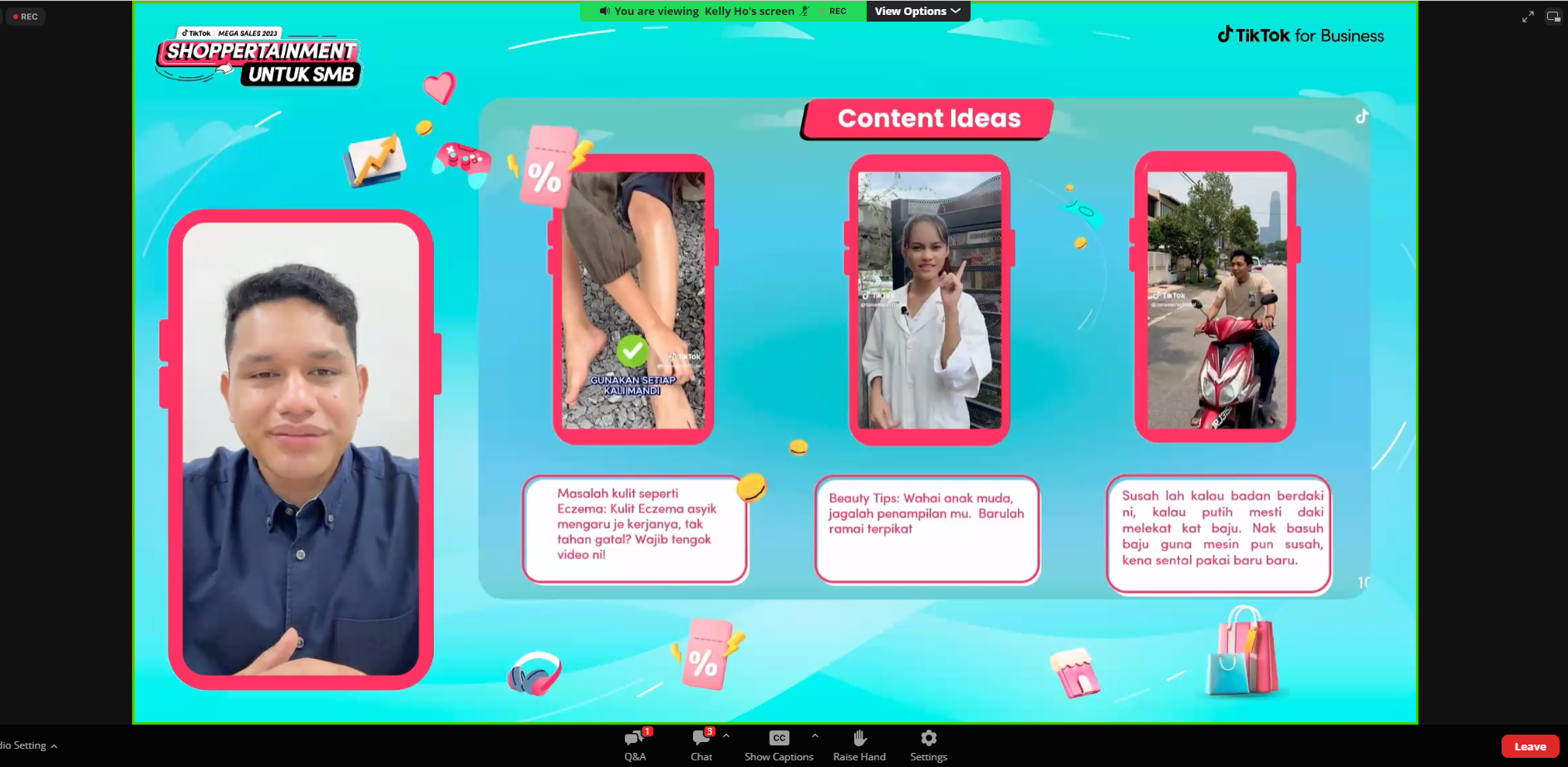Screen dimensions: 1568x767
Task: Click the REC indicator at top left
Action: [26, 17]
